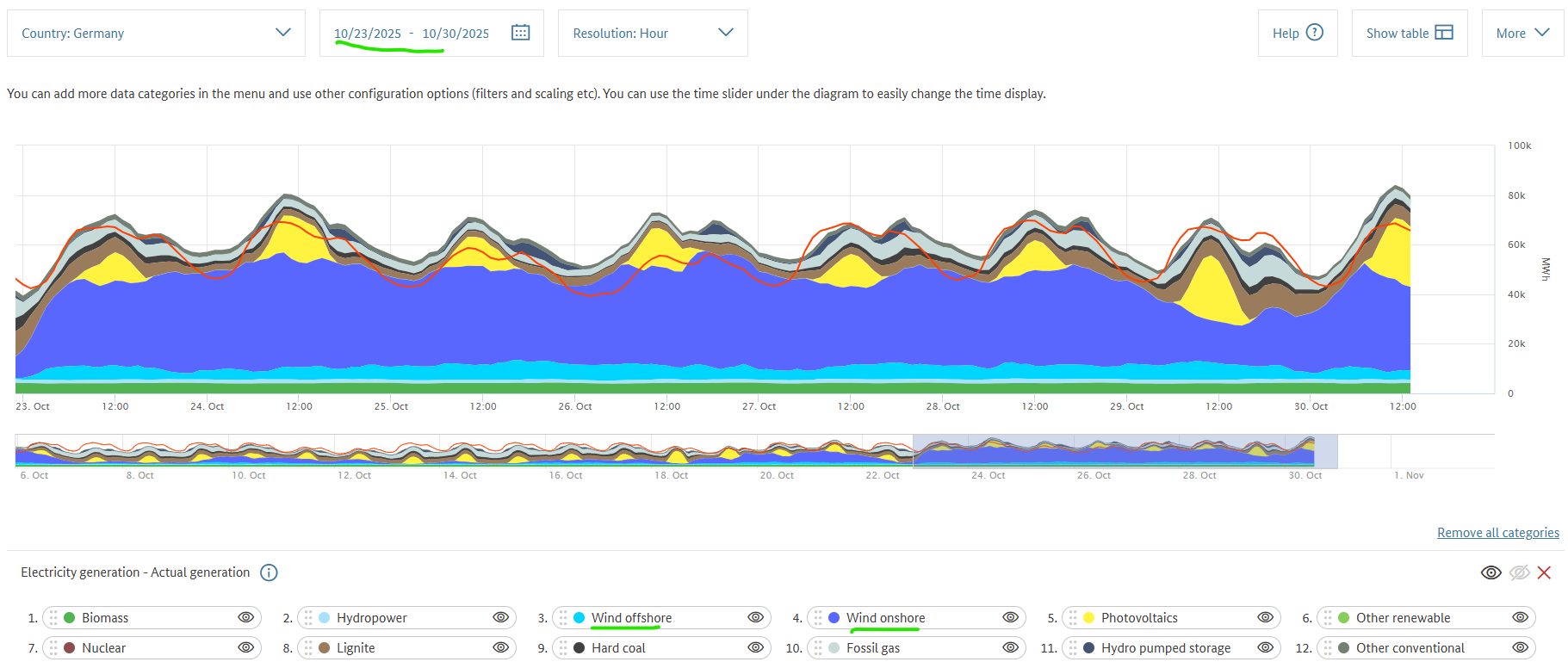Hide the Photovoltaics series

pyautogui.click(x=1265, y=617)
